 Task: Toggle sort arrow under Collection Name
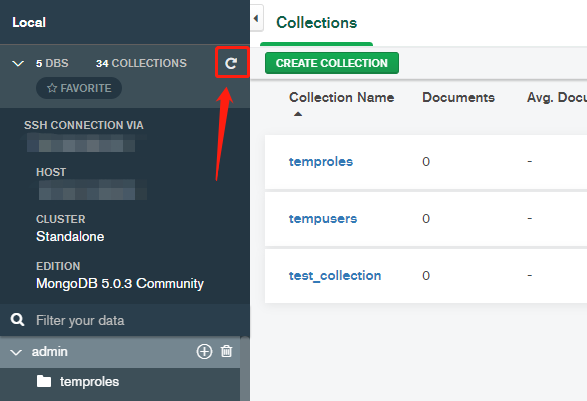click(298, 114)
